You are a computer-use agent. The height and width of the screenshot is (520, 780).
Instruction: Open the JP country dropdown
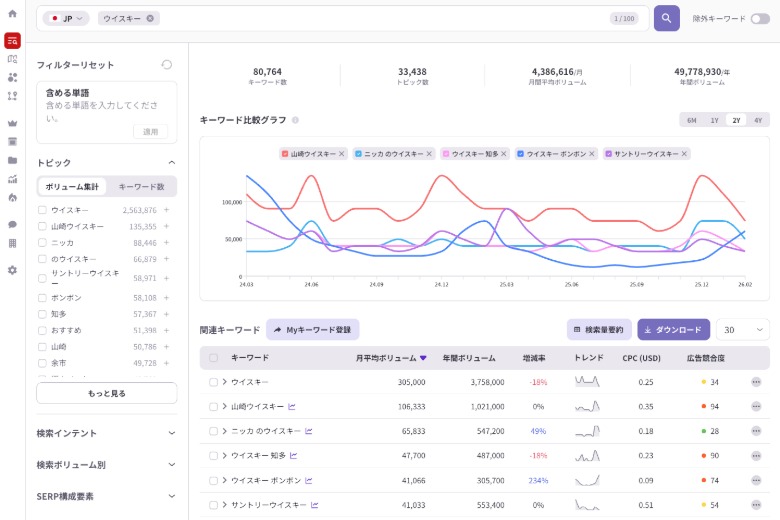pyautogui.click(x=66, y=19)
